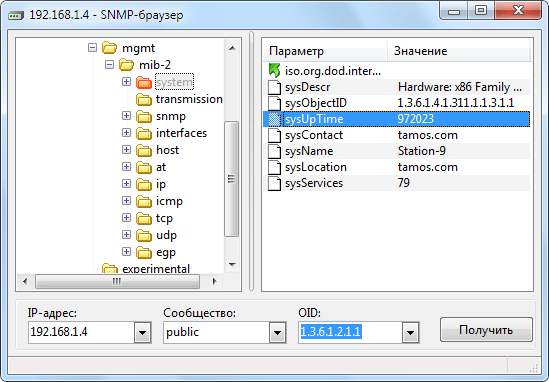
Task: Click into the IP-адрес input field
Action: tap(82, 332)
